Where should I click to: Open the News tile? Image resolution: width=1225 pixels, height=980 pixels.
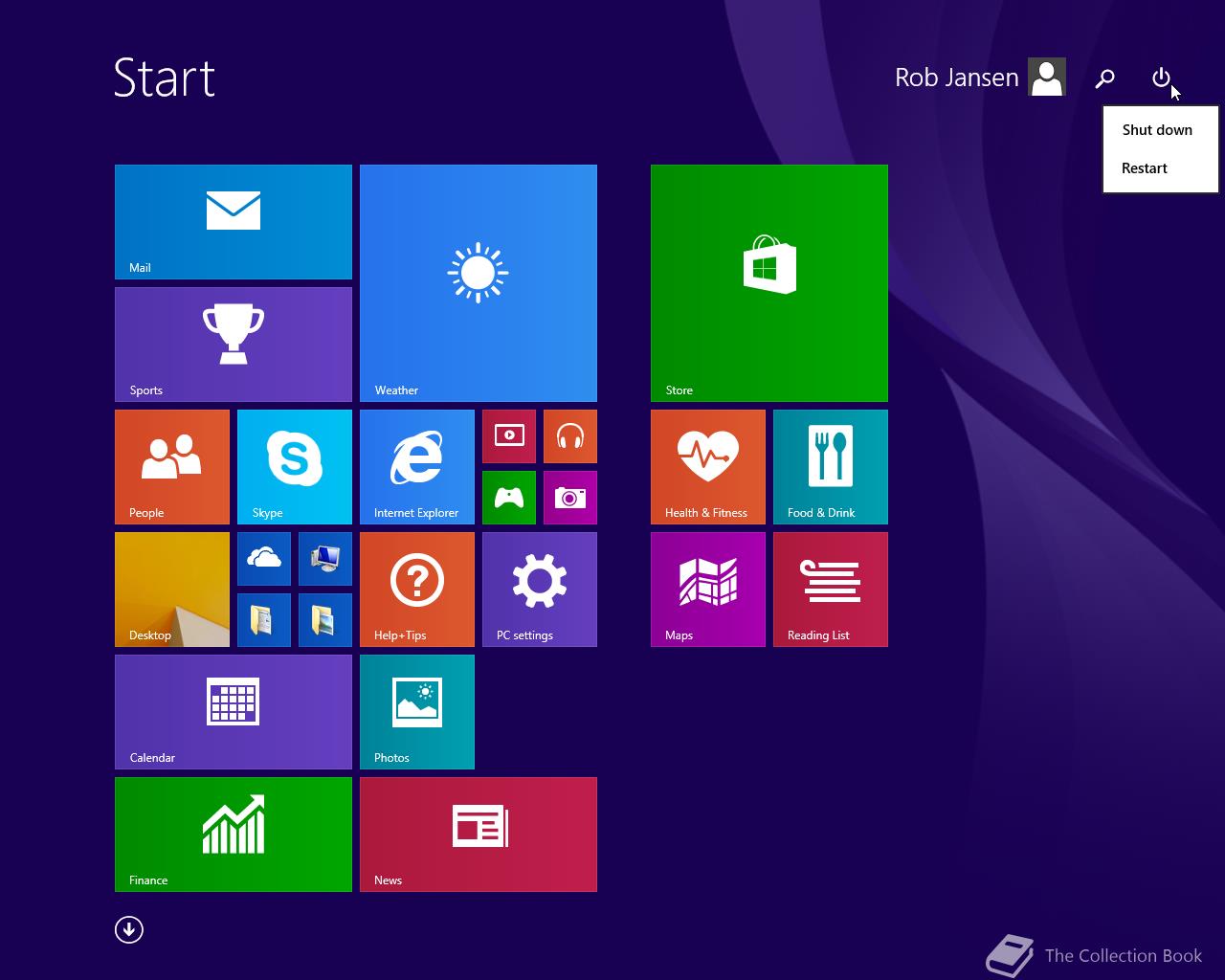[479, 835]
